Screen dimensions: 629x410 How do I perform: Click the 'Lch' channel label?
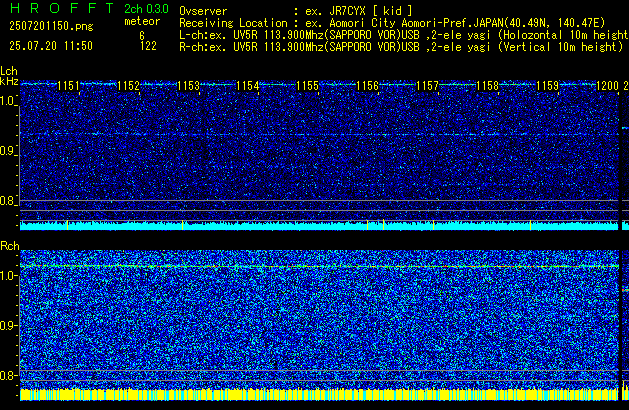pos(9,71)
